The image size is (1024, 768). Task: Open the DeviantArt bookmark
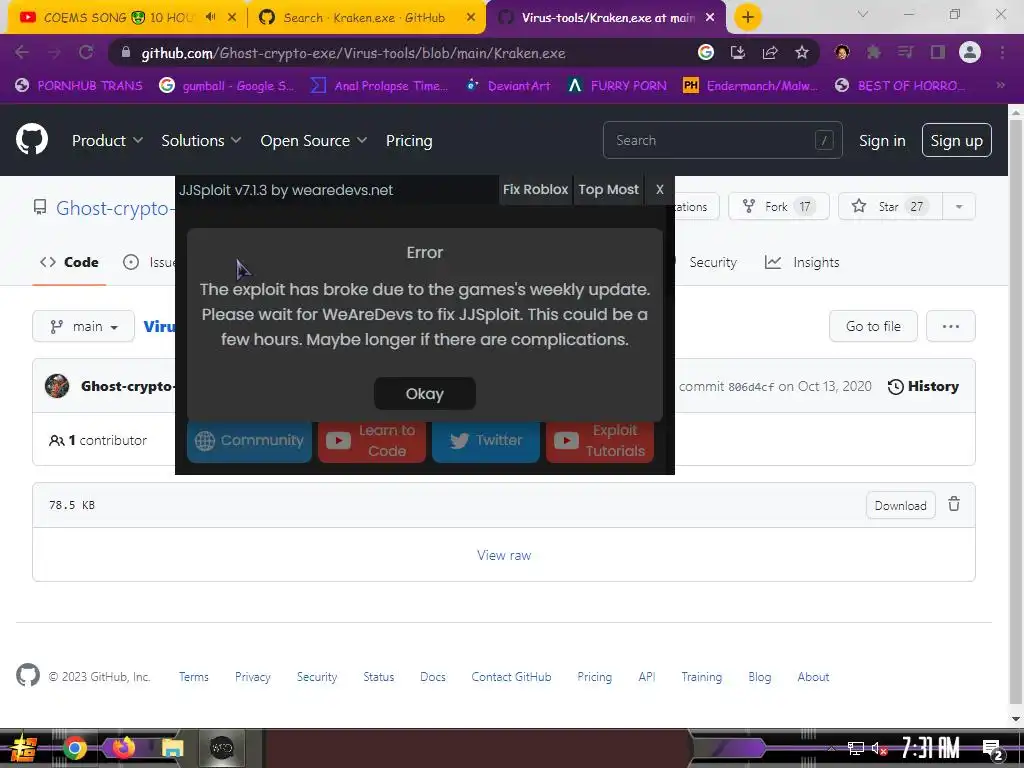(x=507, y=85)
